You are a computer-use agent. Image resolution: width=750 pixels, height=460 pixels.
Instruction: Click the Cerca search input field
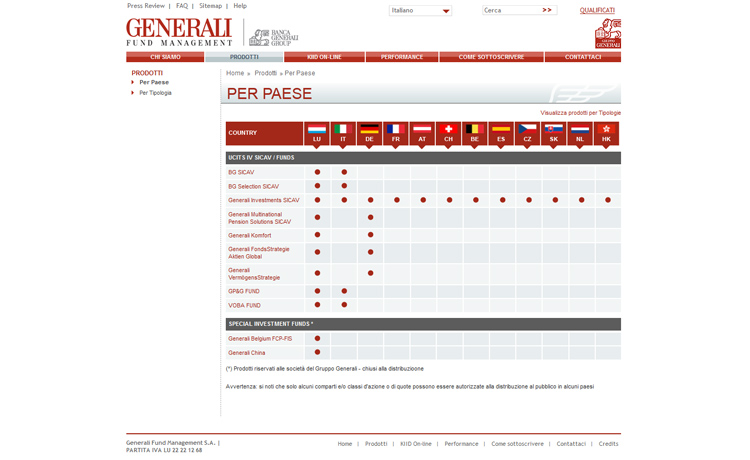511,10
